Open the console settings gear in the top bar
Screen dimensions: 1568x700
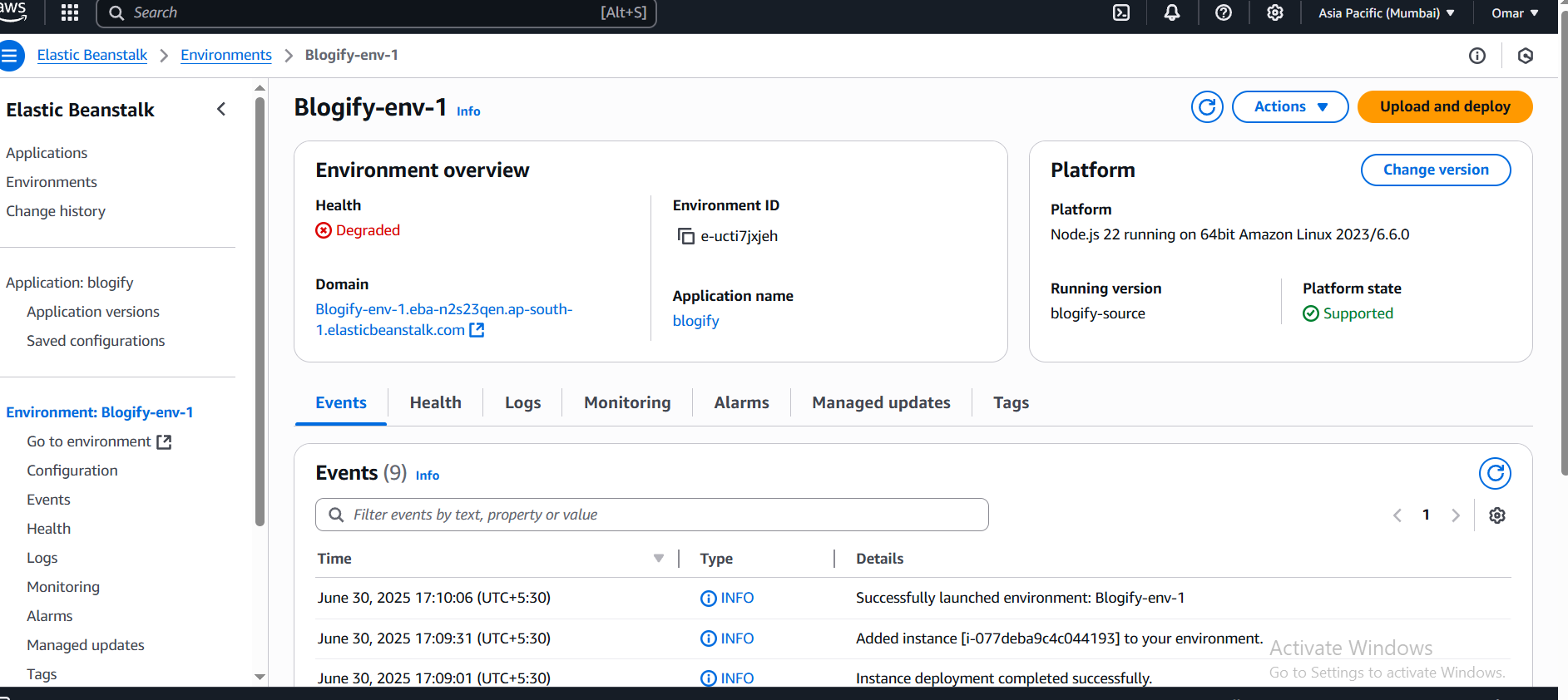(x=1275, y=12)
